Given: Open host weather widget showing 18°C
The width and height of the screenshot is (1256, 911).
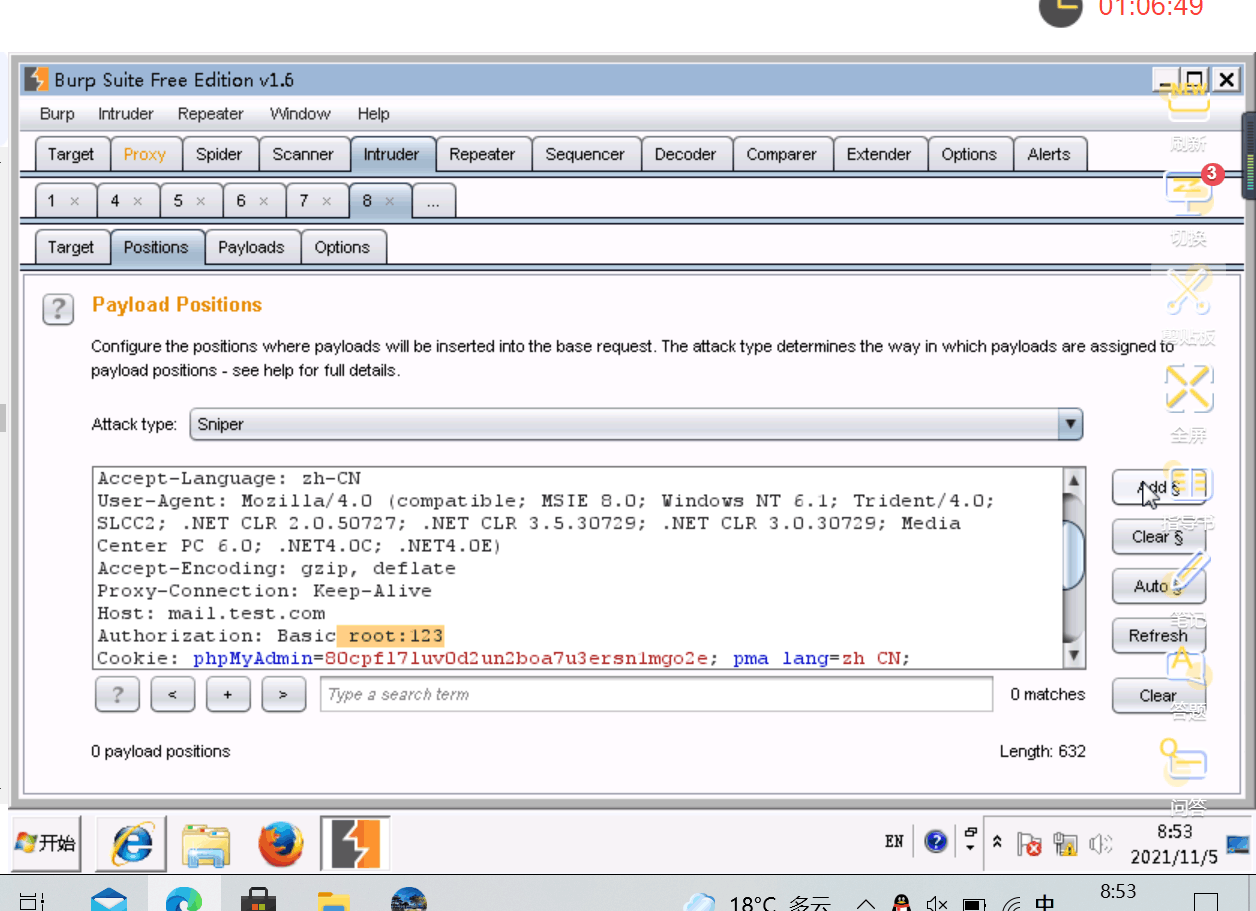Looking at the screenshot, I should (x=758, y=903).
